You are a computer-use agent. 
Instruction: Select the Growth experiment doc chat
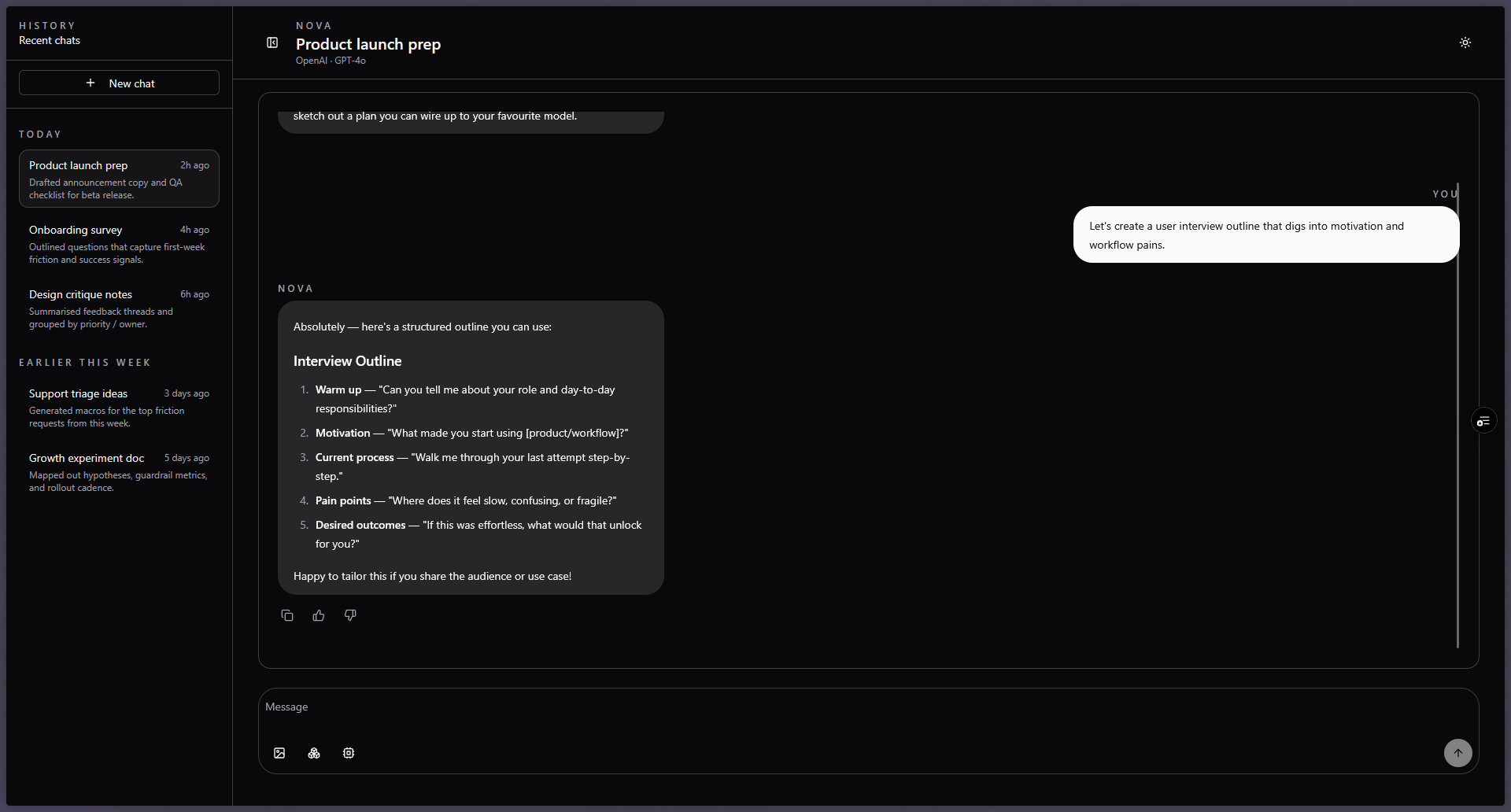click(x=119, y=471)
